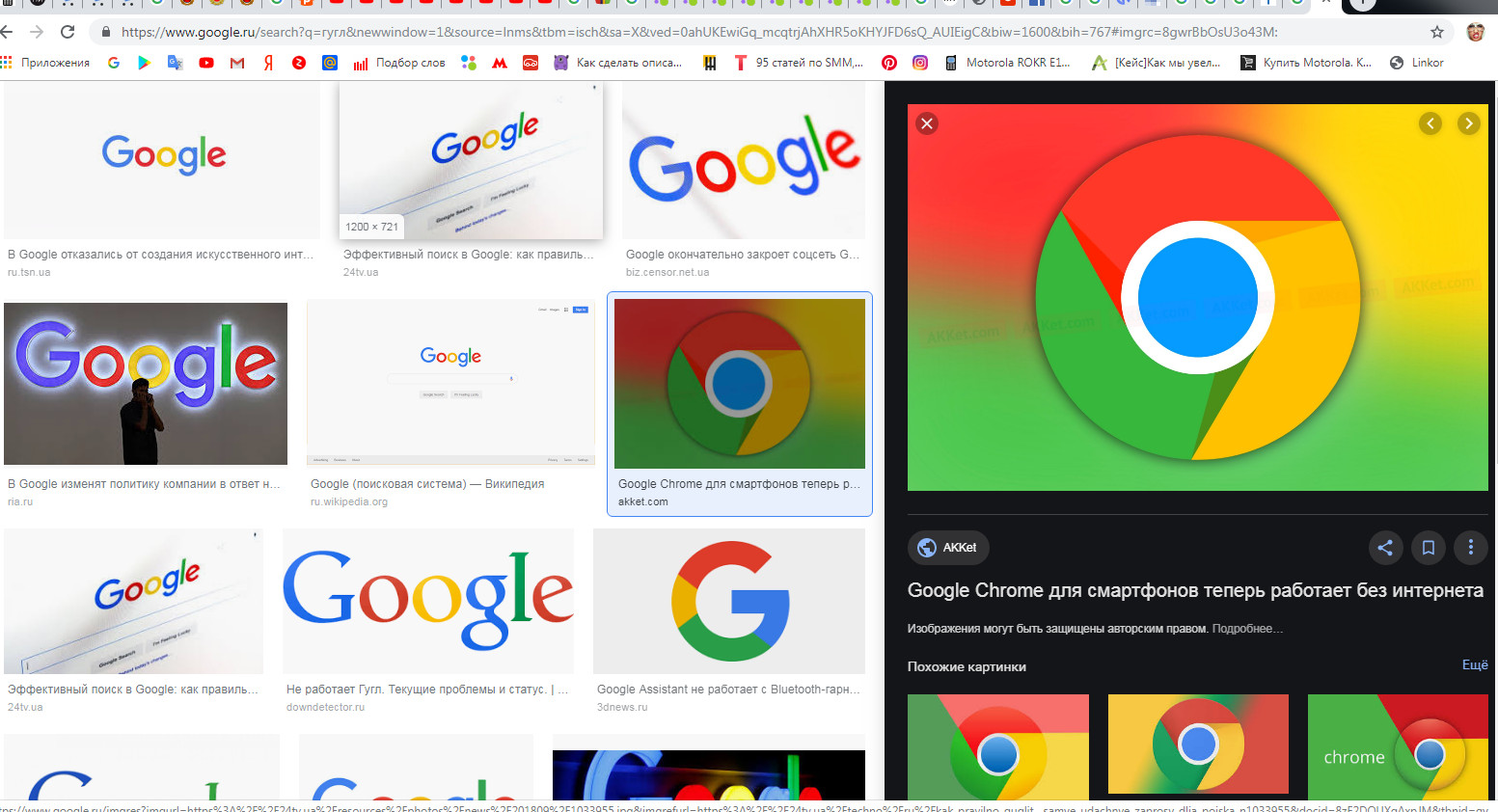Open caption 'Google (поисковая система) — Википедия'

(427, 484)
